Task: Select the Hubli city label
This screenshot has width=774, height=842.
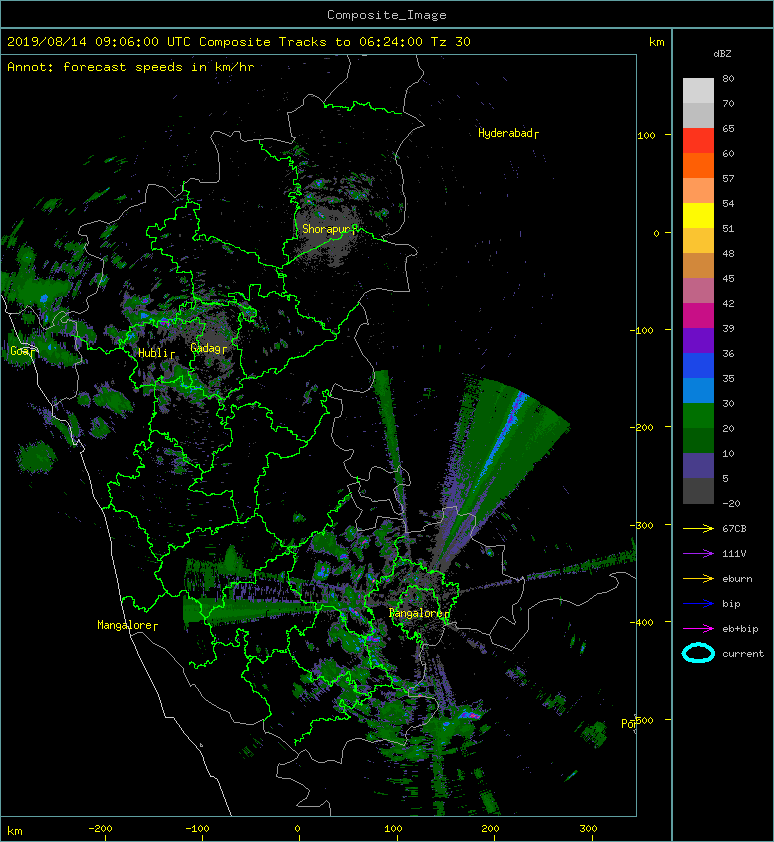Action: point(156,353)
